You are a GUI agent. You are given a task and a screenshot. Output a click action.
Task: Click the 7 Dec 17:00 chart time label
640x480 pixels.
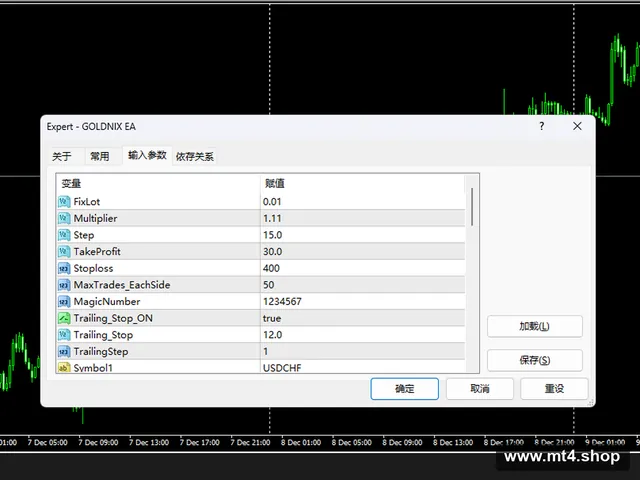(200, 442)
